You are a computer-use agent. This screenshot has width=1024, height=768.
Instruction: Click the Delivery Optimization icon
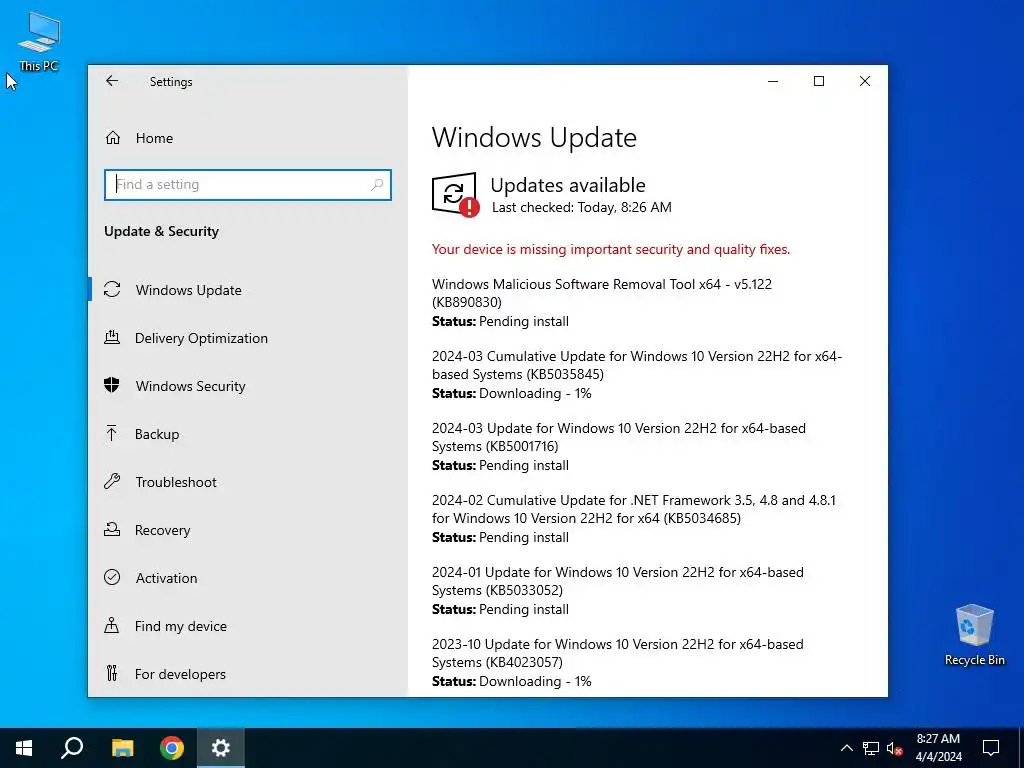pos(112,338)
